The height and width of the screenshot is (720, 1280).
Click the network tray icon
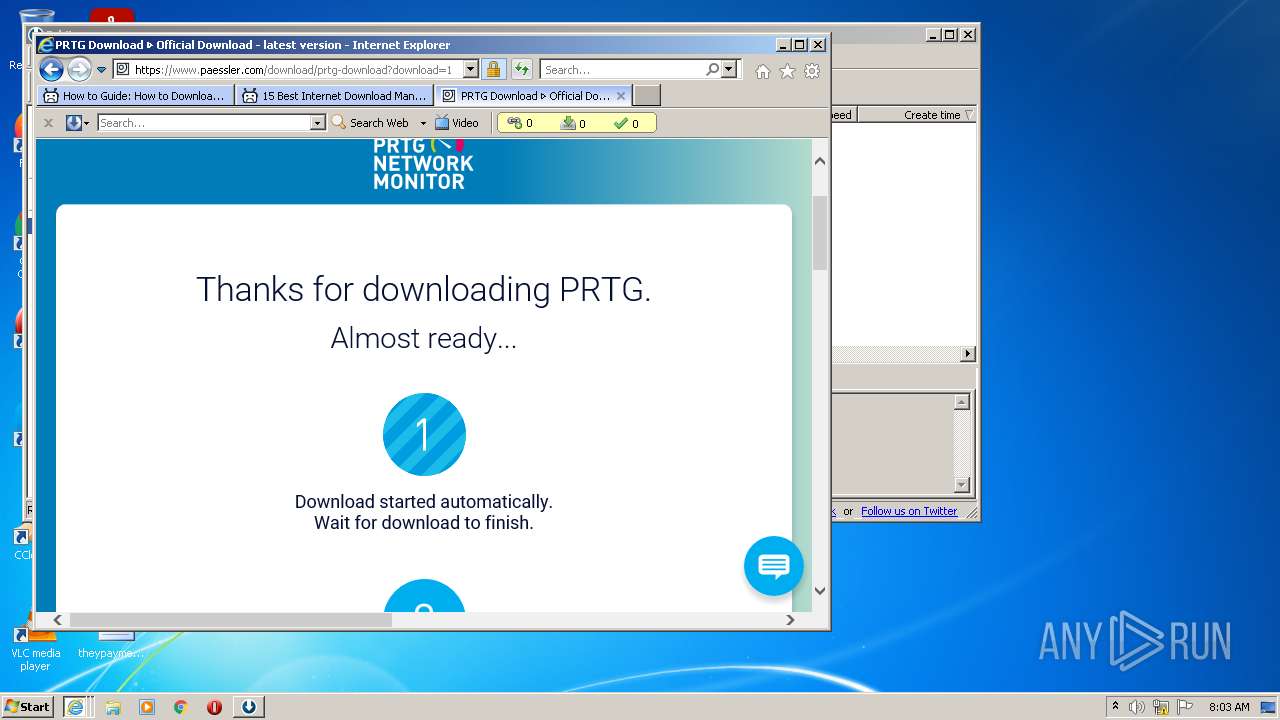(1161, 707)
